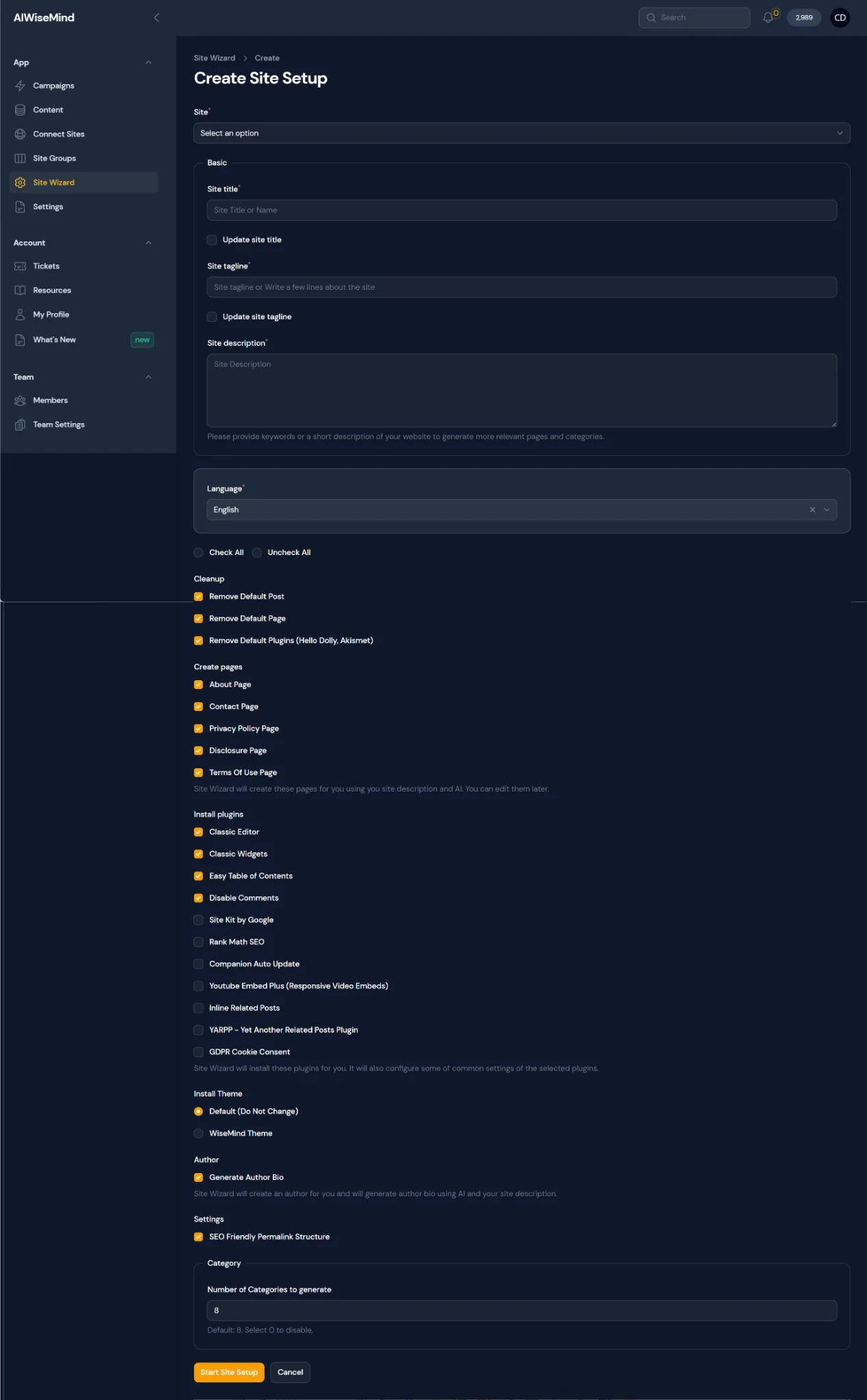Enable Inline Related Posts plugin
Image resolution: width=867 pixels, height=1400 pixels.
(198, 1008)
